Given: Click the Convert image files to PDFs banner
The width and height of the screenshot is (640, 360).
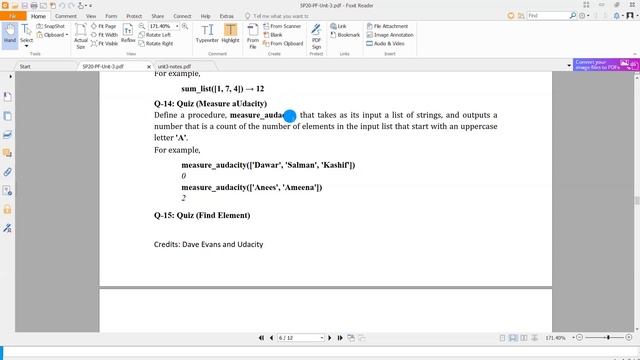Looking at the screenshot, I should (606, 64).
